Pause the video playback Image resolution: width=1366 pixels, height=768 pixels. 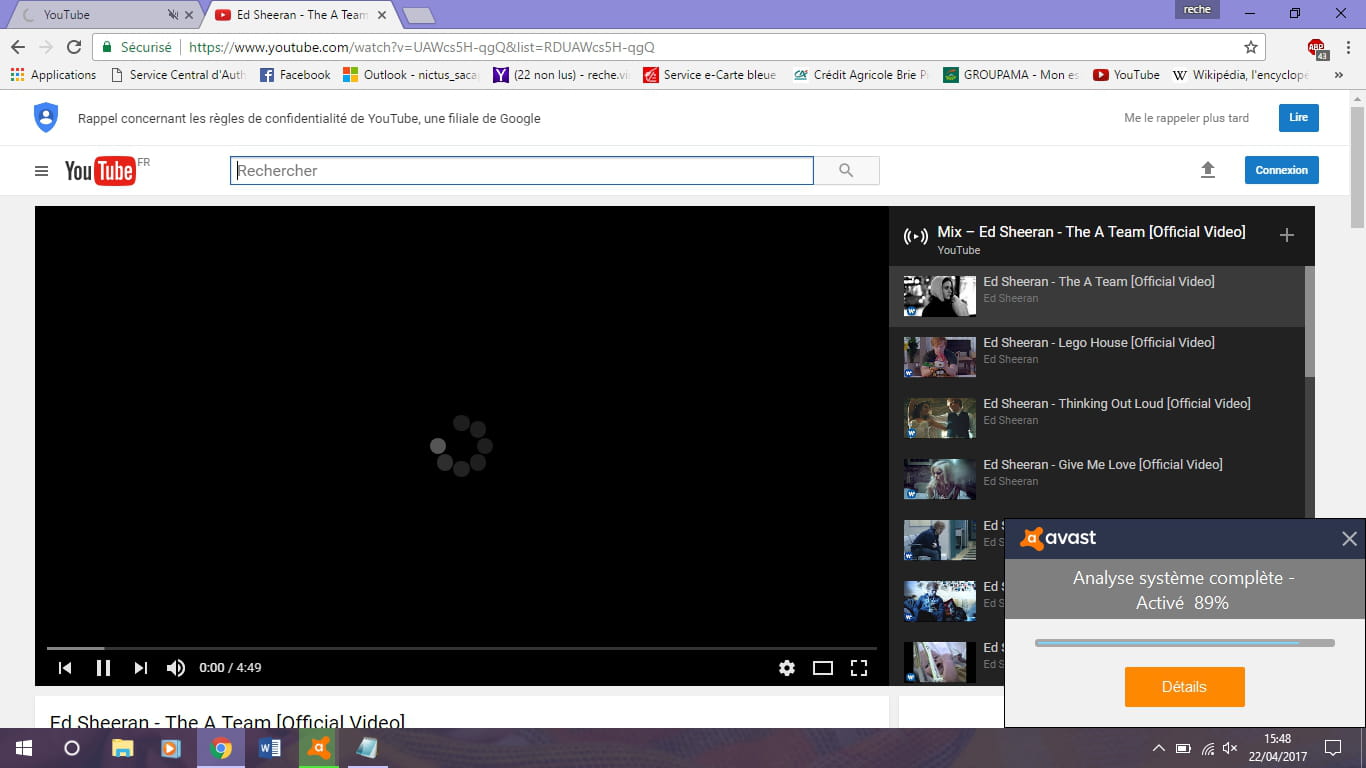pos(103,668)
